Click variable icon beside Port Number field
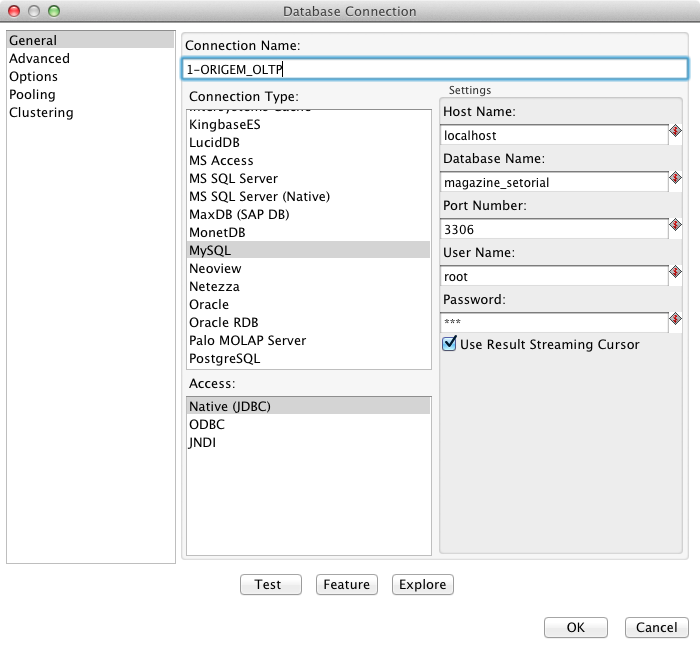Image resolution: width=700 pixels, height=650 pixels. 675,225
